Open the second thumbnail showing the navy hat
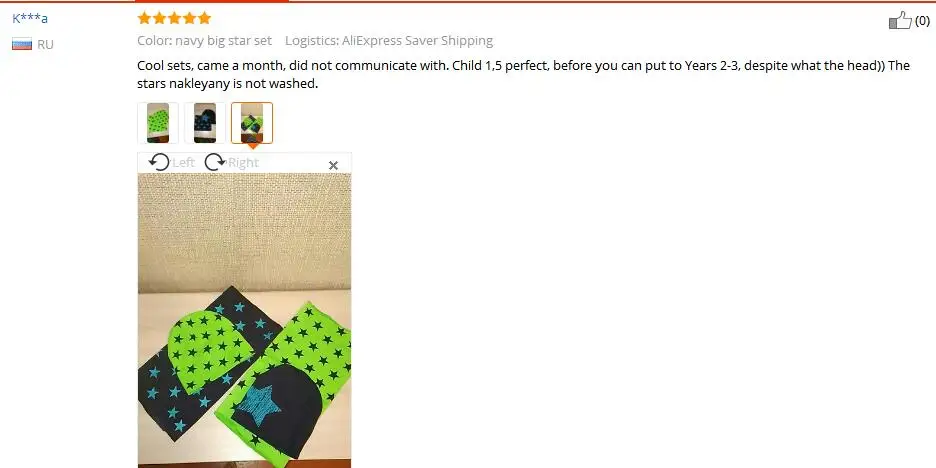The image size is (936, 468). tap(205, 123)
